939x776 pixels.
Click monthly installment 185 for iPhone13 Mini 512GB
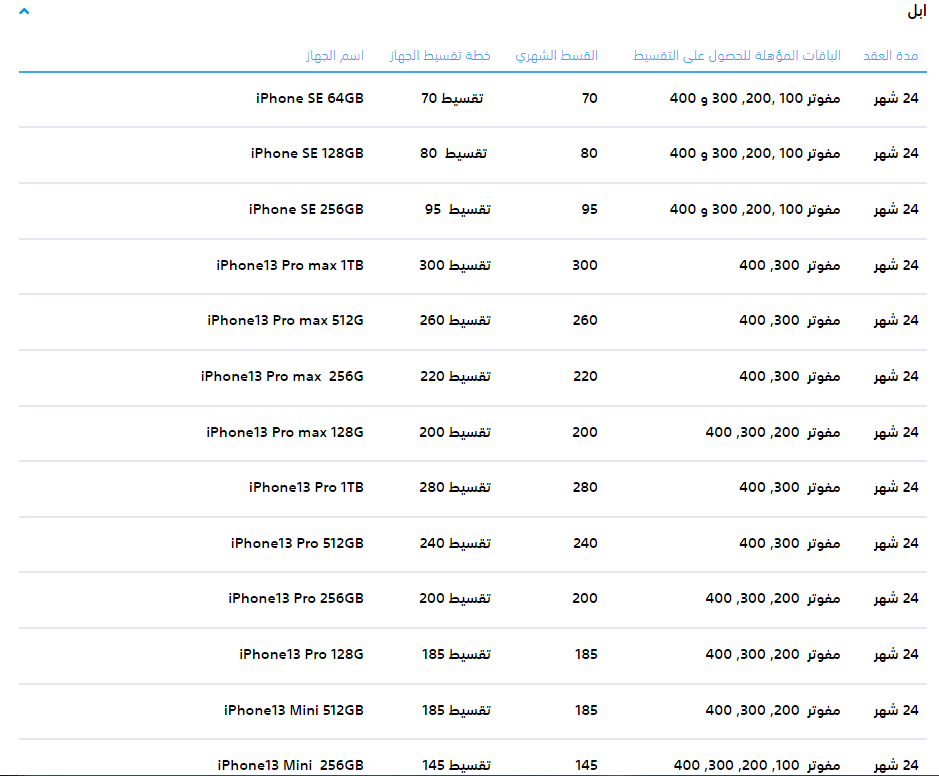(586, 710)
